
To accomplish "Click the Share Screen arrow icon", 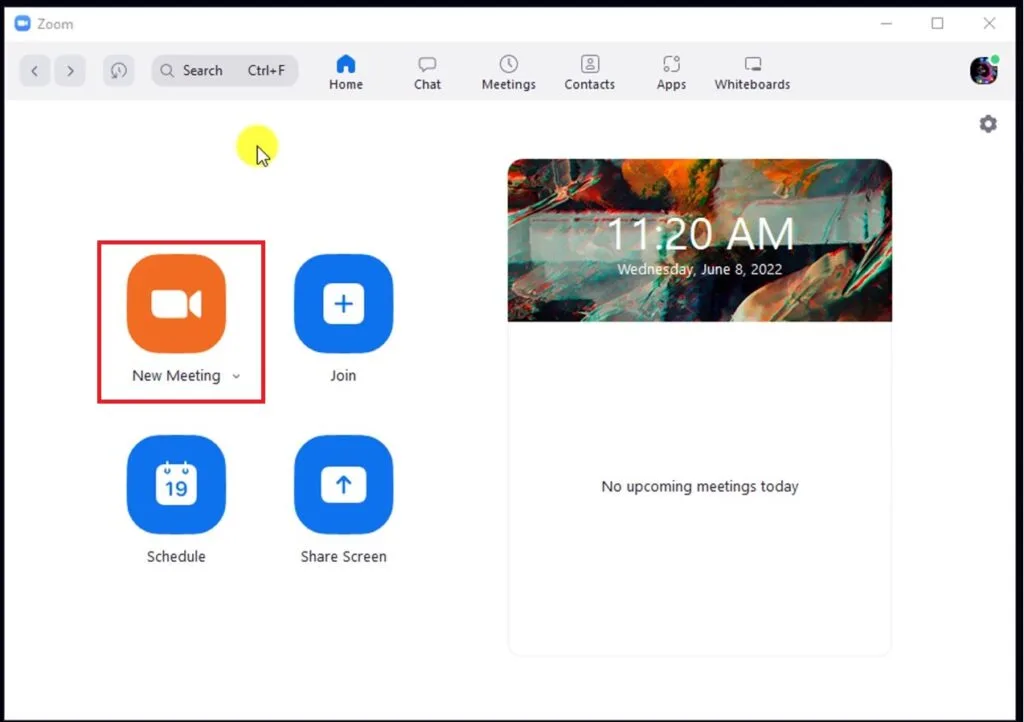I will tap(343, 485).
